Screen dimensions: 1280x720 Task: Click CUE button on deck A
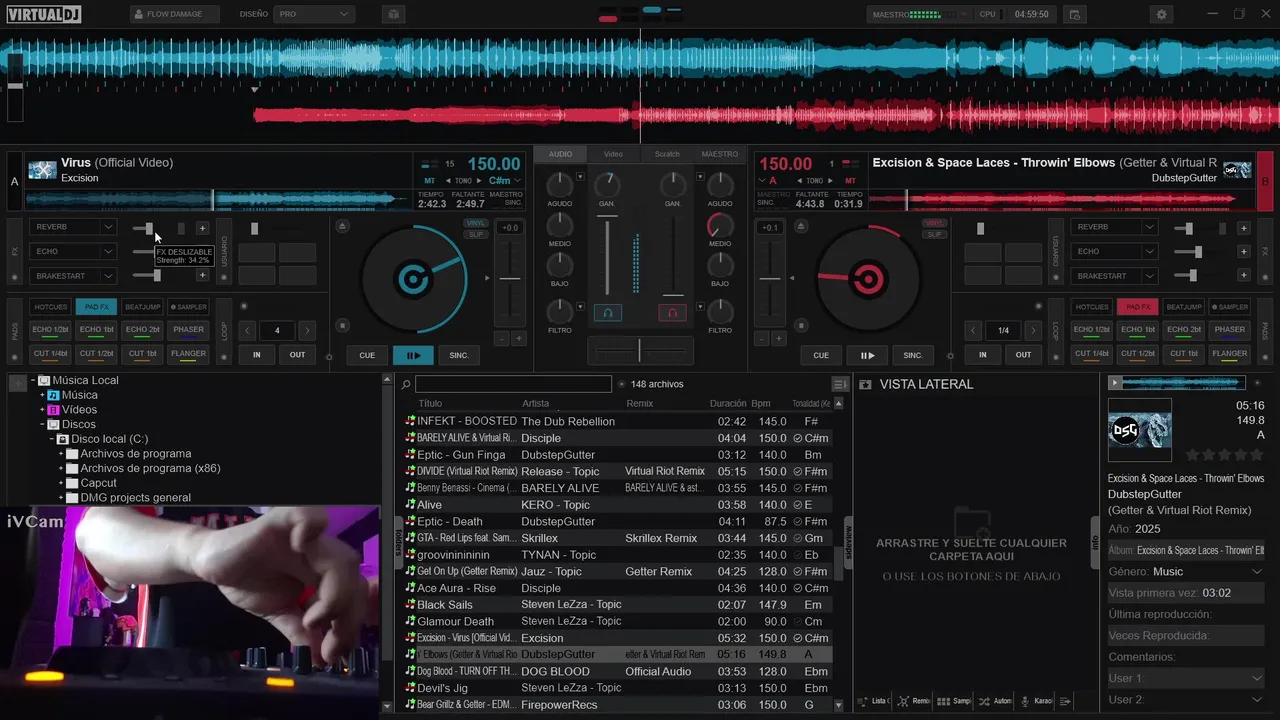pyautogui.click(x=367, y=355)
